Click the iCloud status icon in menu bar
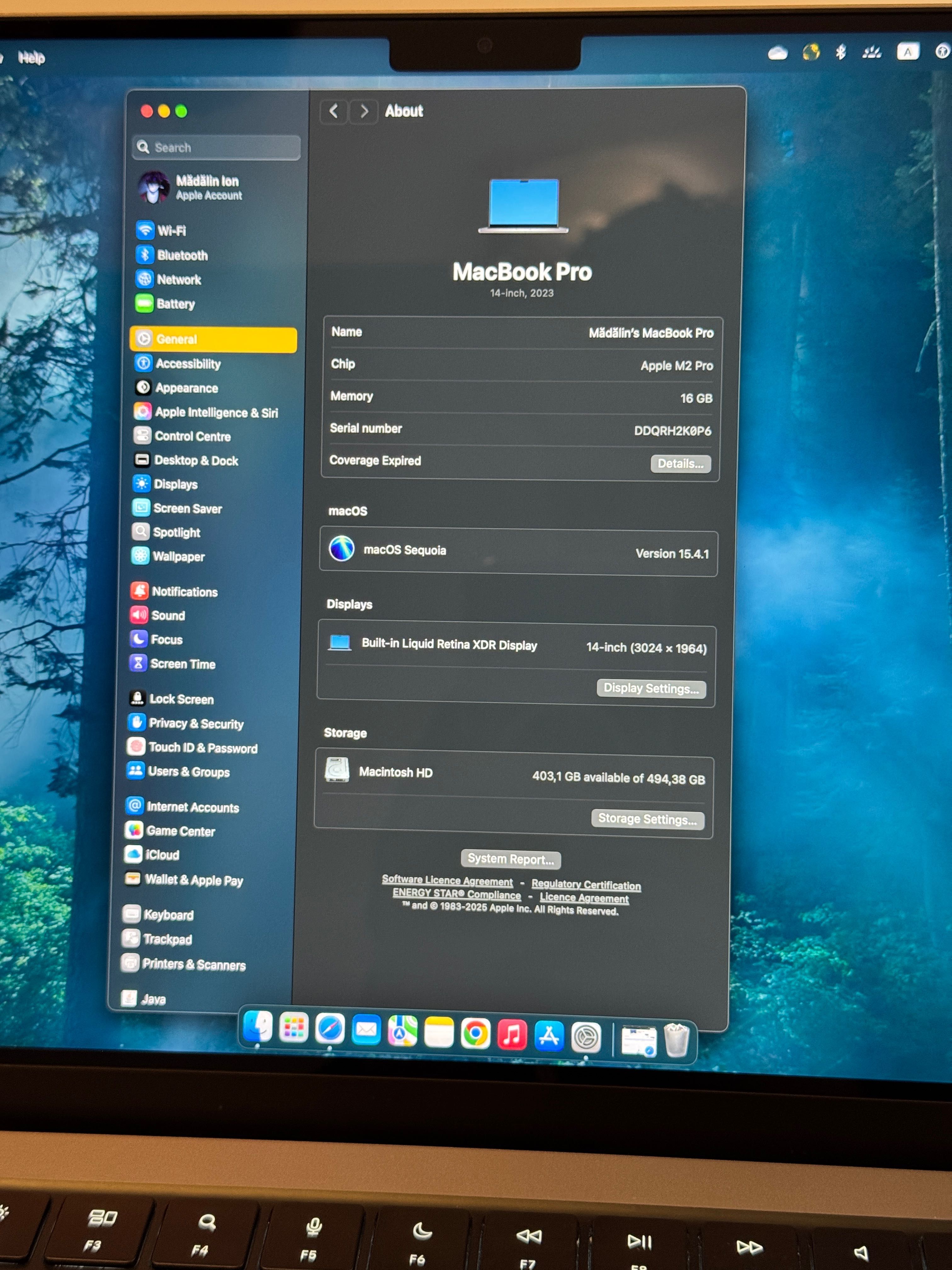This screenshot has height=1270, width=952. tap(778, 54)
